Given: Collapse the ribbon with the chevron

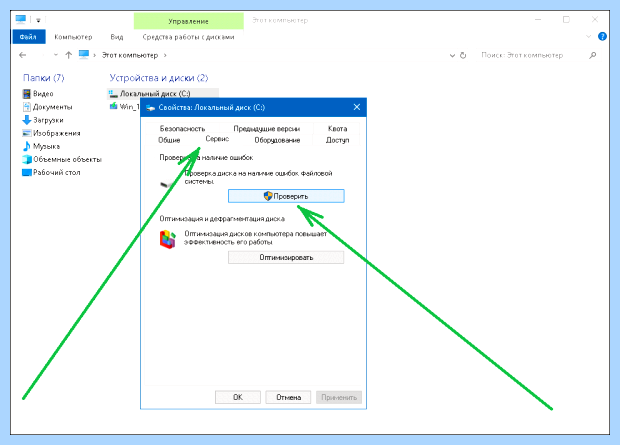Looking at the screenshot, I should click(x=588, y=36).
